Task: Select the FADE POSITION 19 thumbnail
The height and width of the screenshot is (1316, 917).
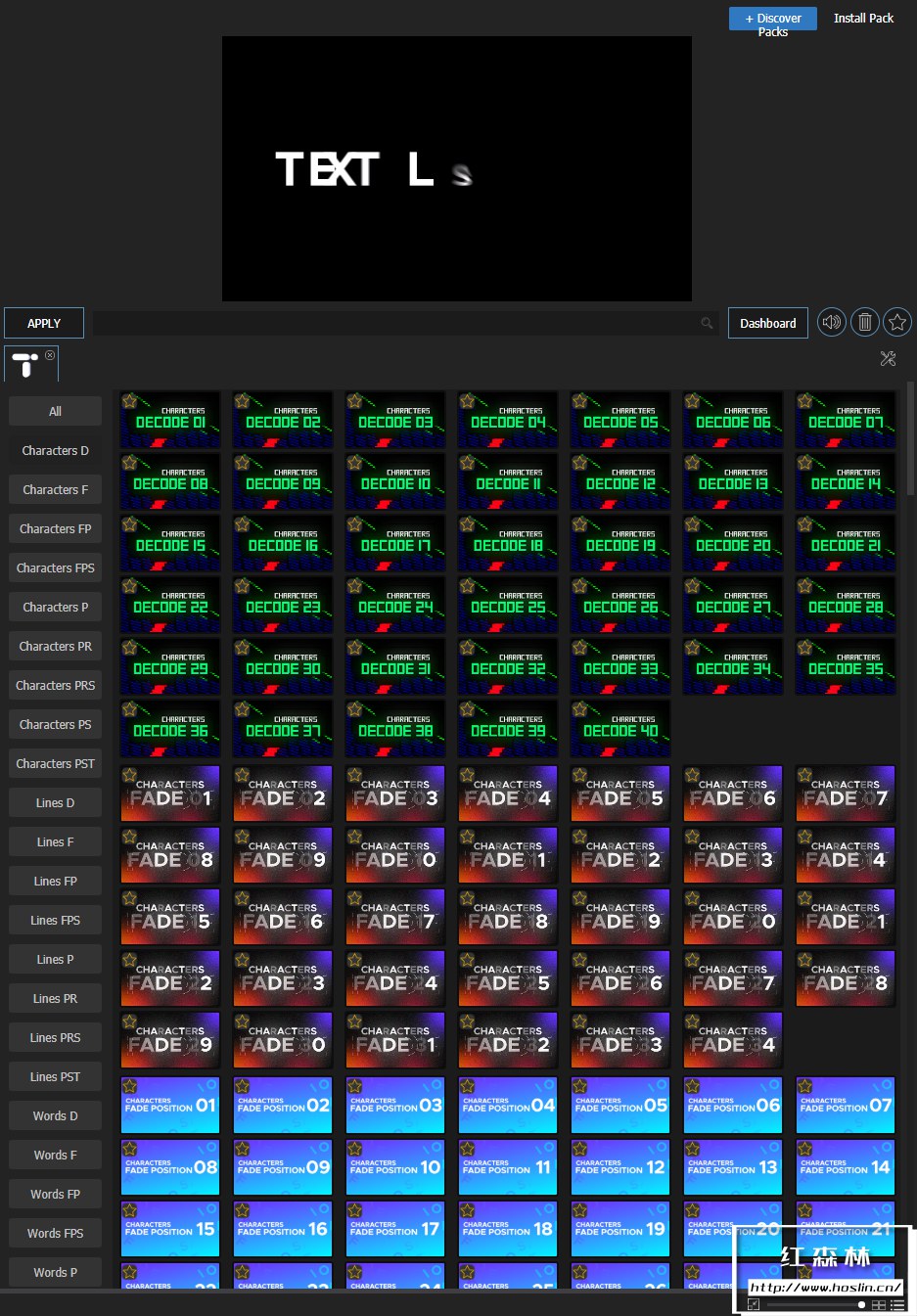Action: coord(620,1228)
